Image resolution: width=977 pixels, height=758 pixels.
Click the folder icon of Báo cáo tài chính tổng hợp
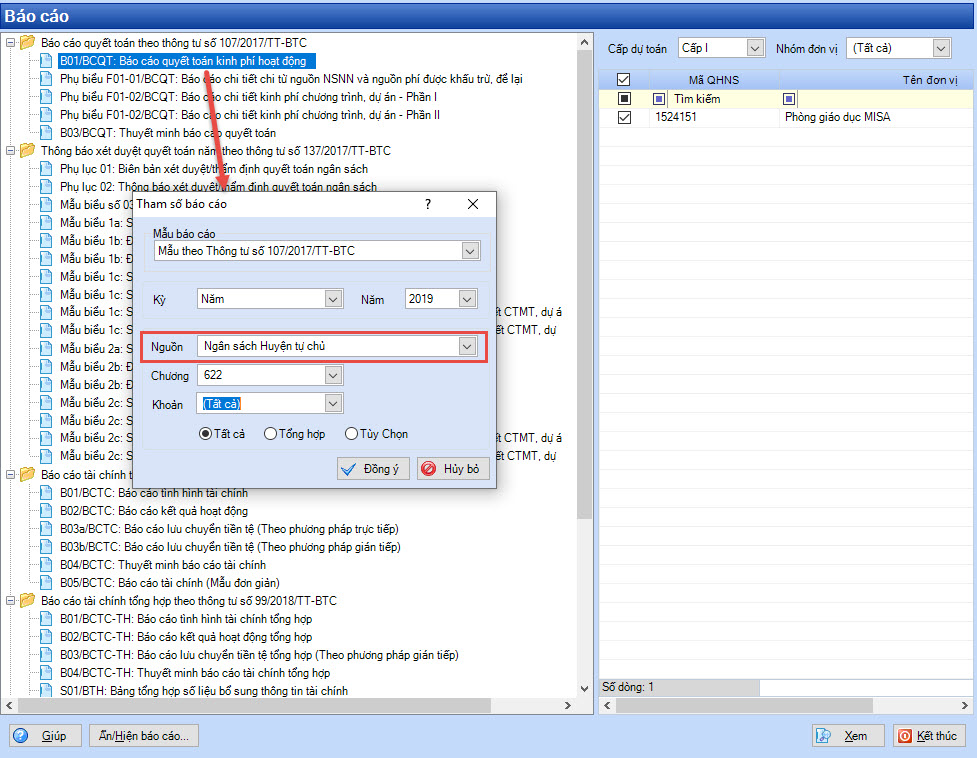click(27, 601)
